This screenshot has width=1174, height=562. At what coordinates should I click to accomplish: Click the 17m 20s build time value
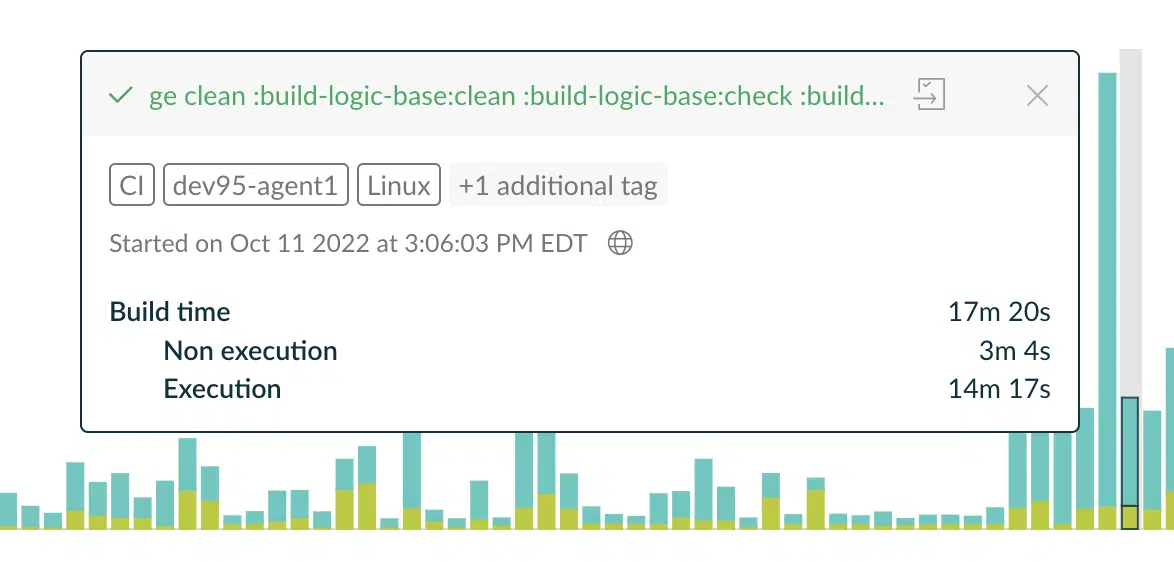pyautogui.click(x=999, y=311)
